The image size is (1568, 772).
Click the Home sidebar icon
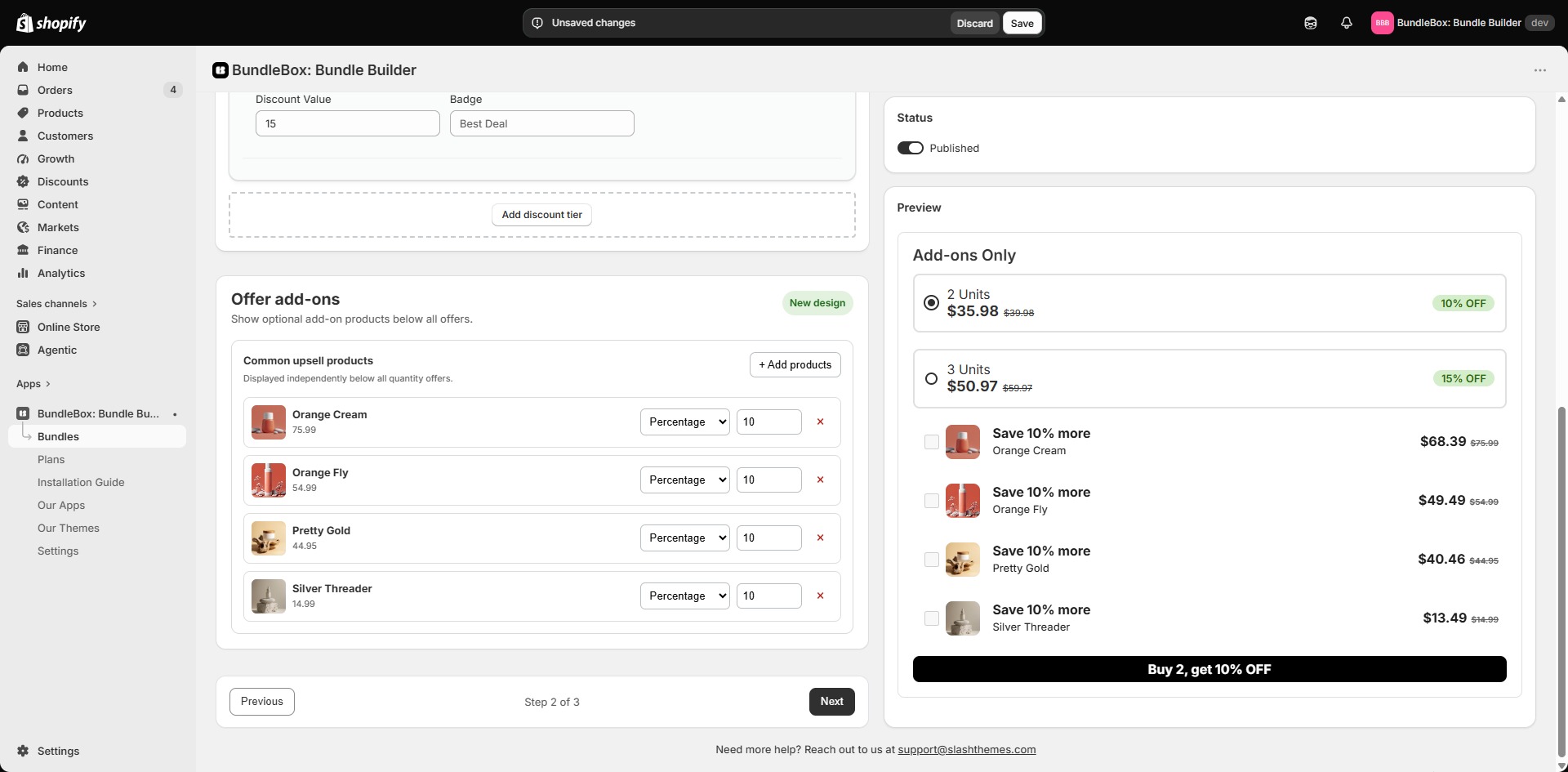23,67
